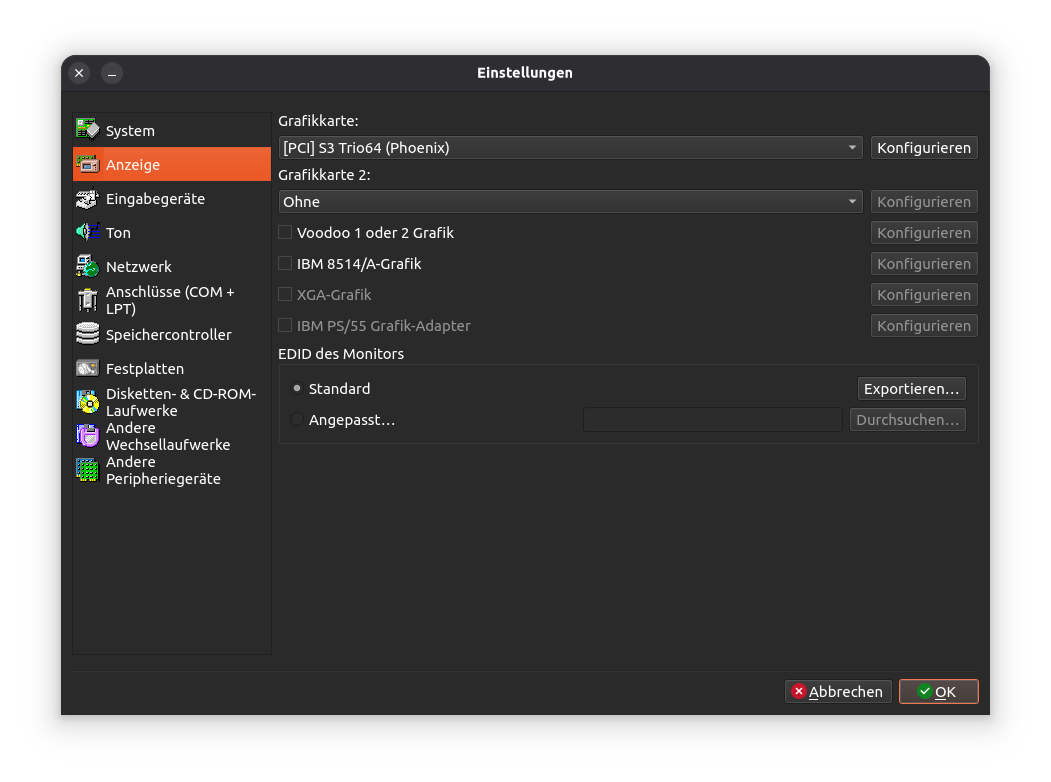This screenshot has width=1051, height=782.
Task: Click the Eingabegeräte input devices icon
Action: [87, 198]
